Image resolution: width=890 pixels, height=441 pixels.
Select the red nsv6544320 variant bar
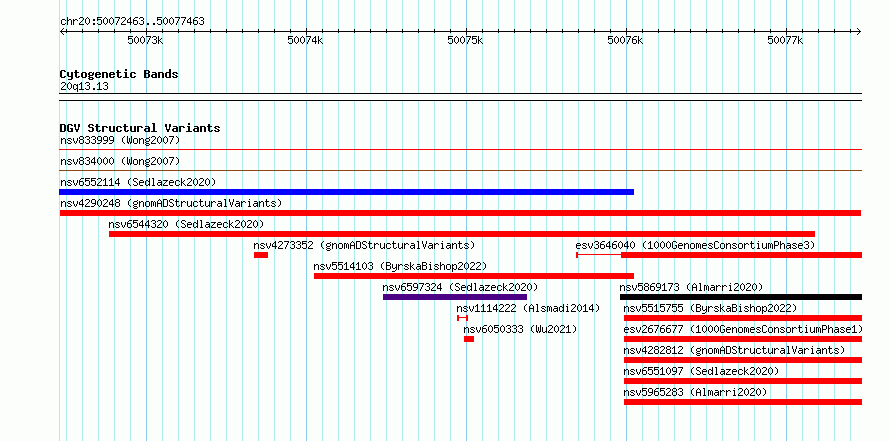[x=462, y=234]
